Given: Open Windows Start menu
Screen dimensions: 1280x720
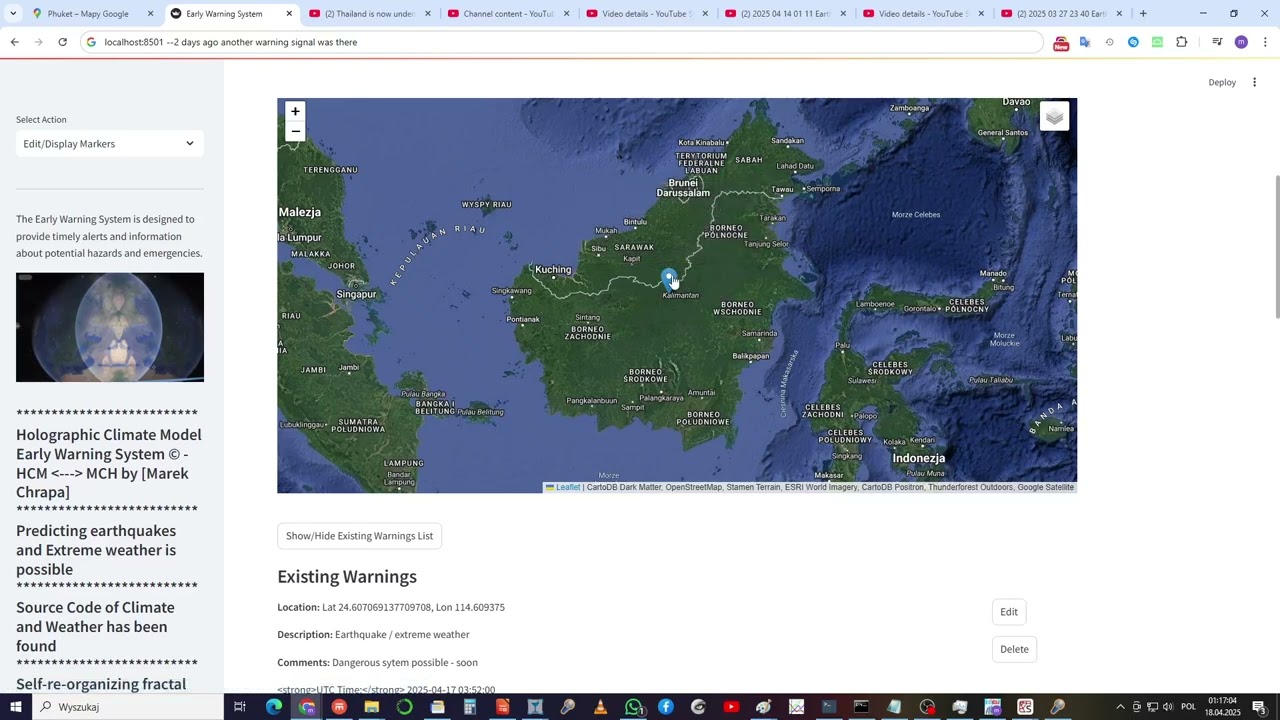Looking at the screenshot, I should point(16,707).
